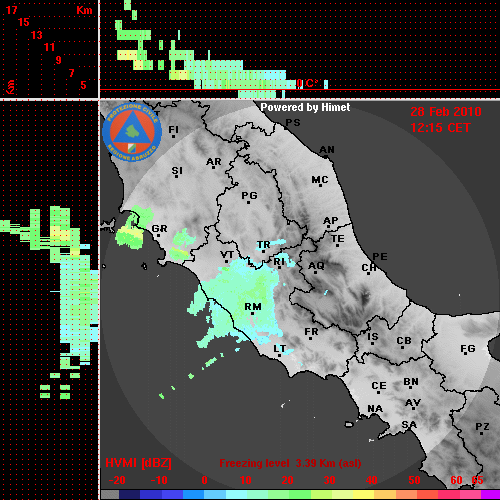
Task: Select the PS city label
Action: point(293,123)
